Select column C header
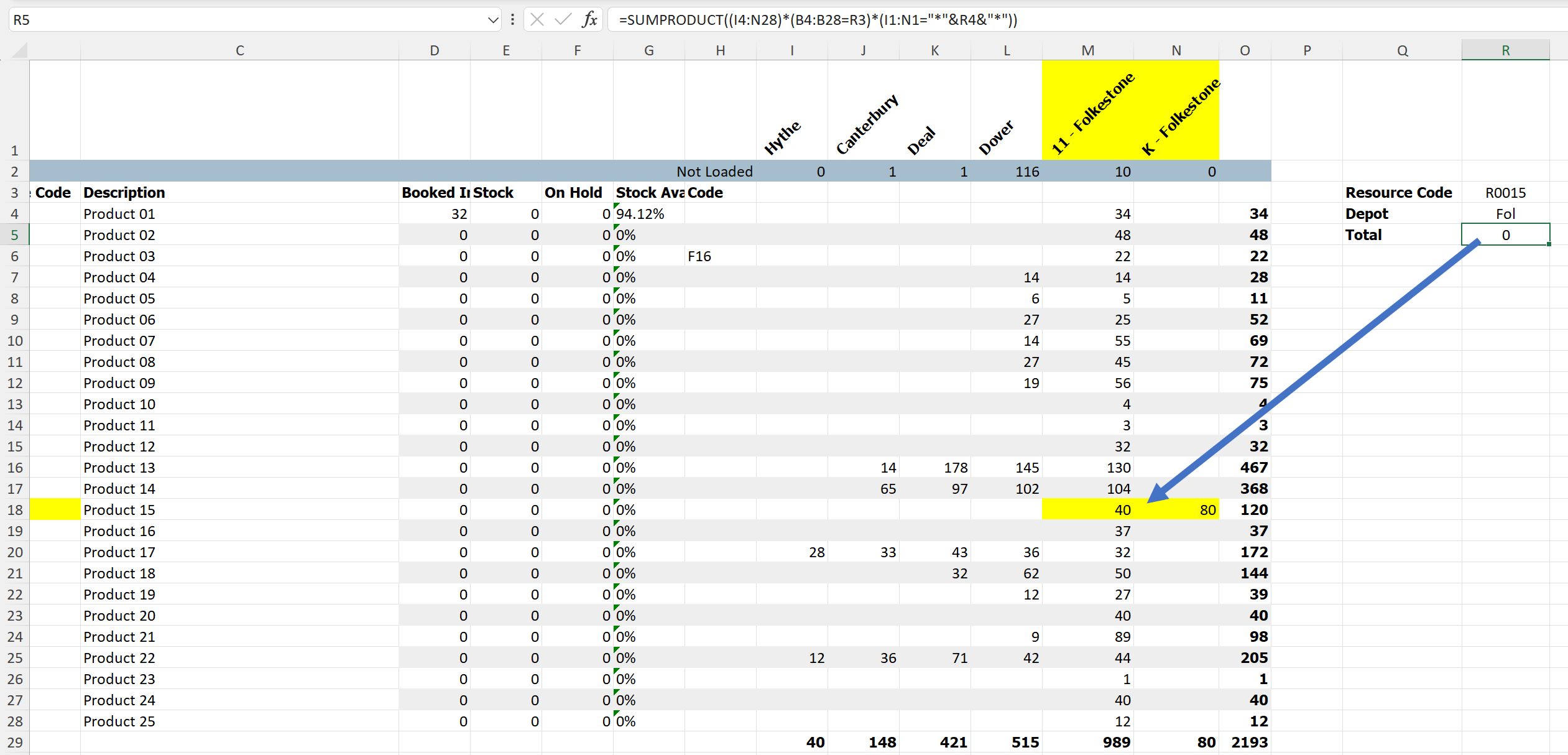 click(x=239, y=50)
